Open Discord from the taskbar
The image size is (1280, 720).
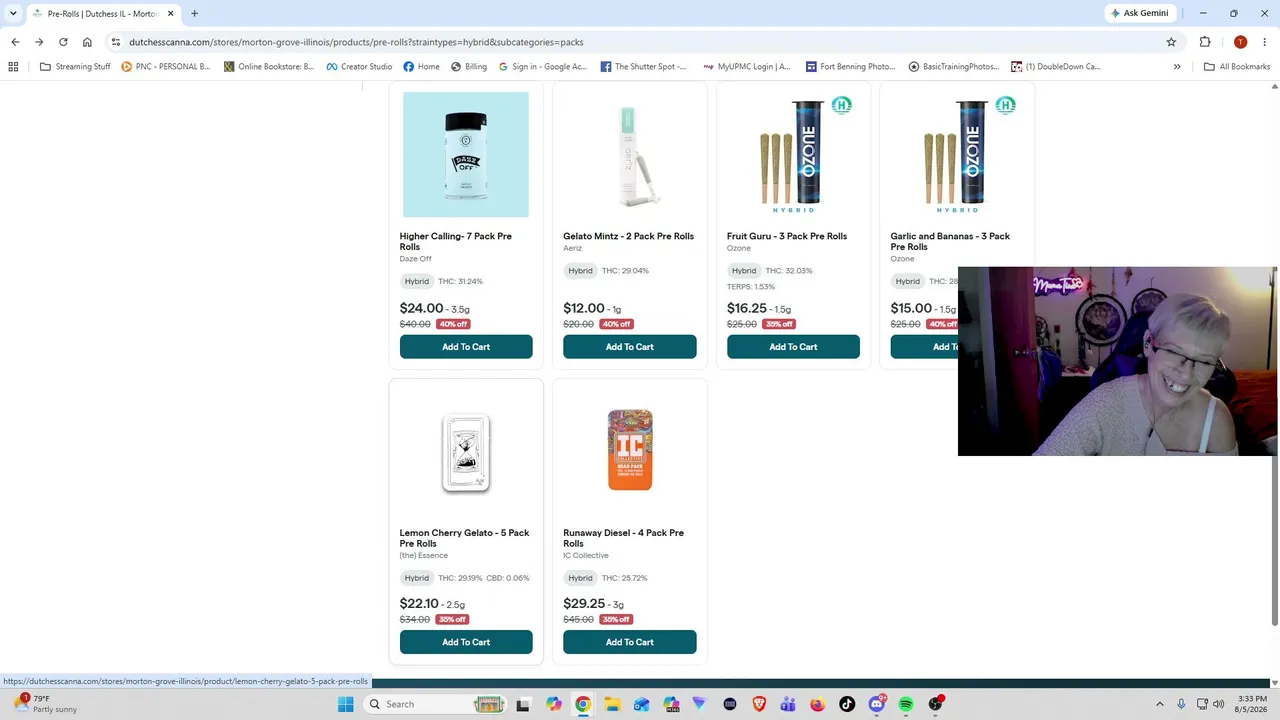877,704
